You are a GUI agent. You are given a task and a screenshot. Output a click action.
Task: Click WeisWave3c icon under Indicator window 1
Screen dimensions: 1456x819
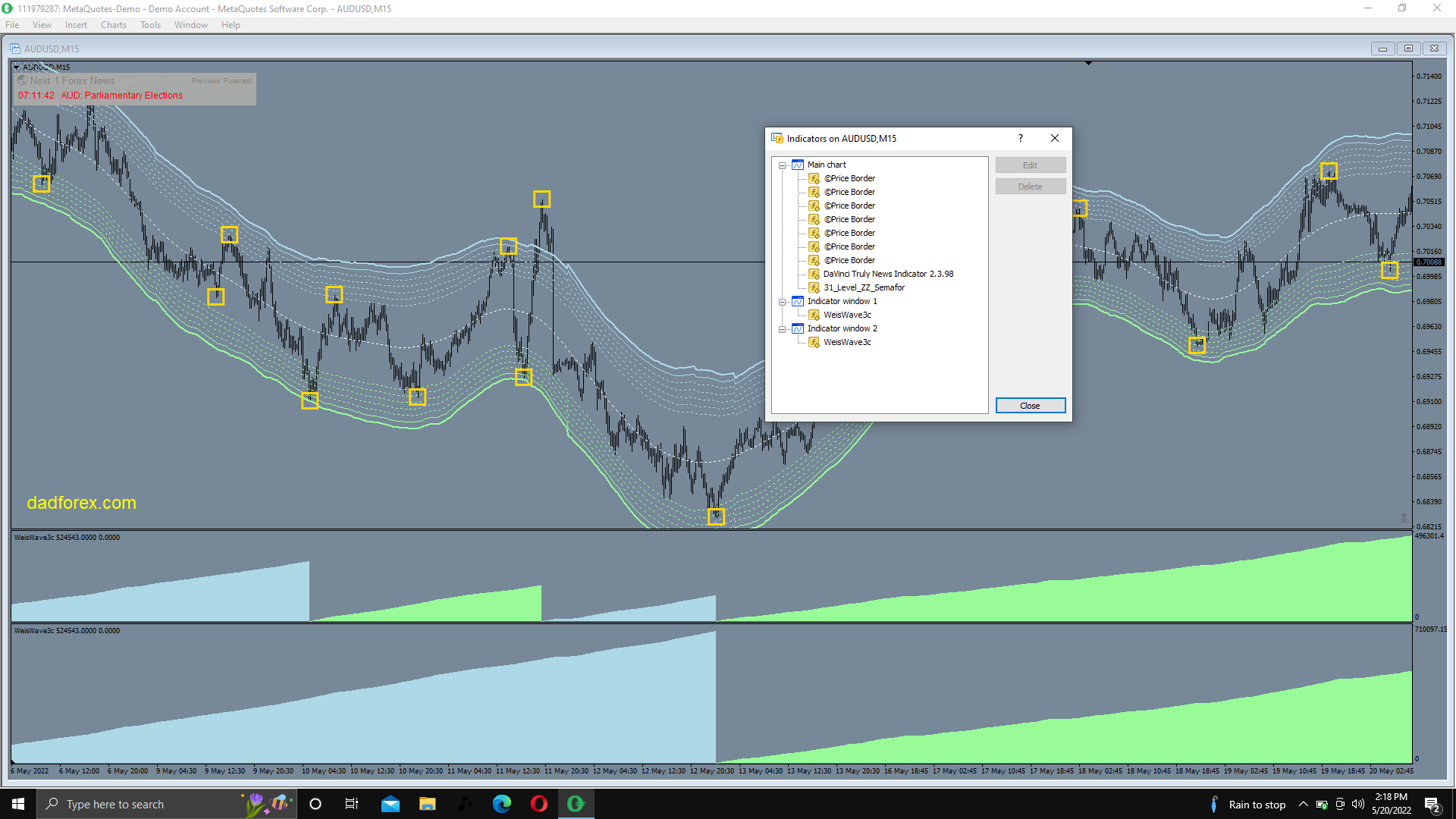814,315
